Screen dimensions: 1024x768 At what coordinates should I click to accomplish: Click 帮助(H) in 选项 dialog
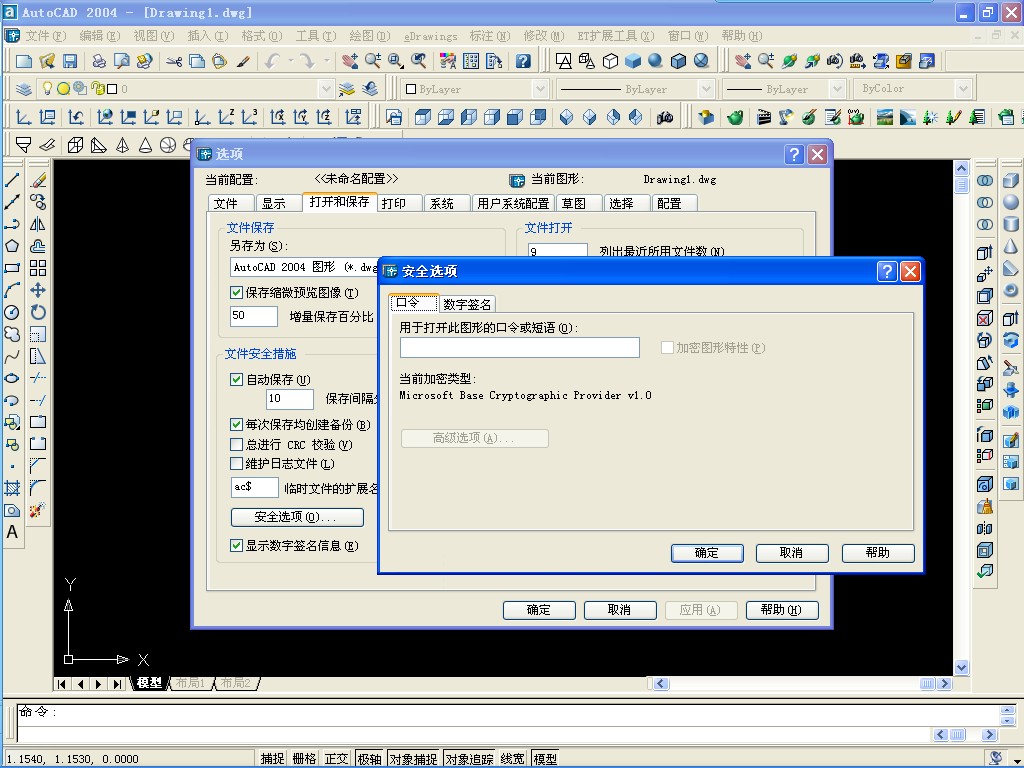[x=782, y=610]
